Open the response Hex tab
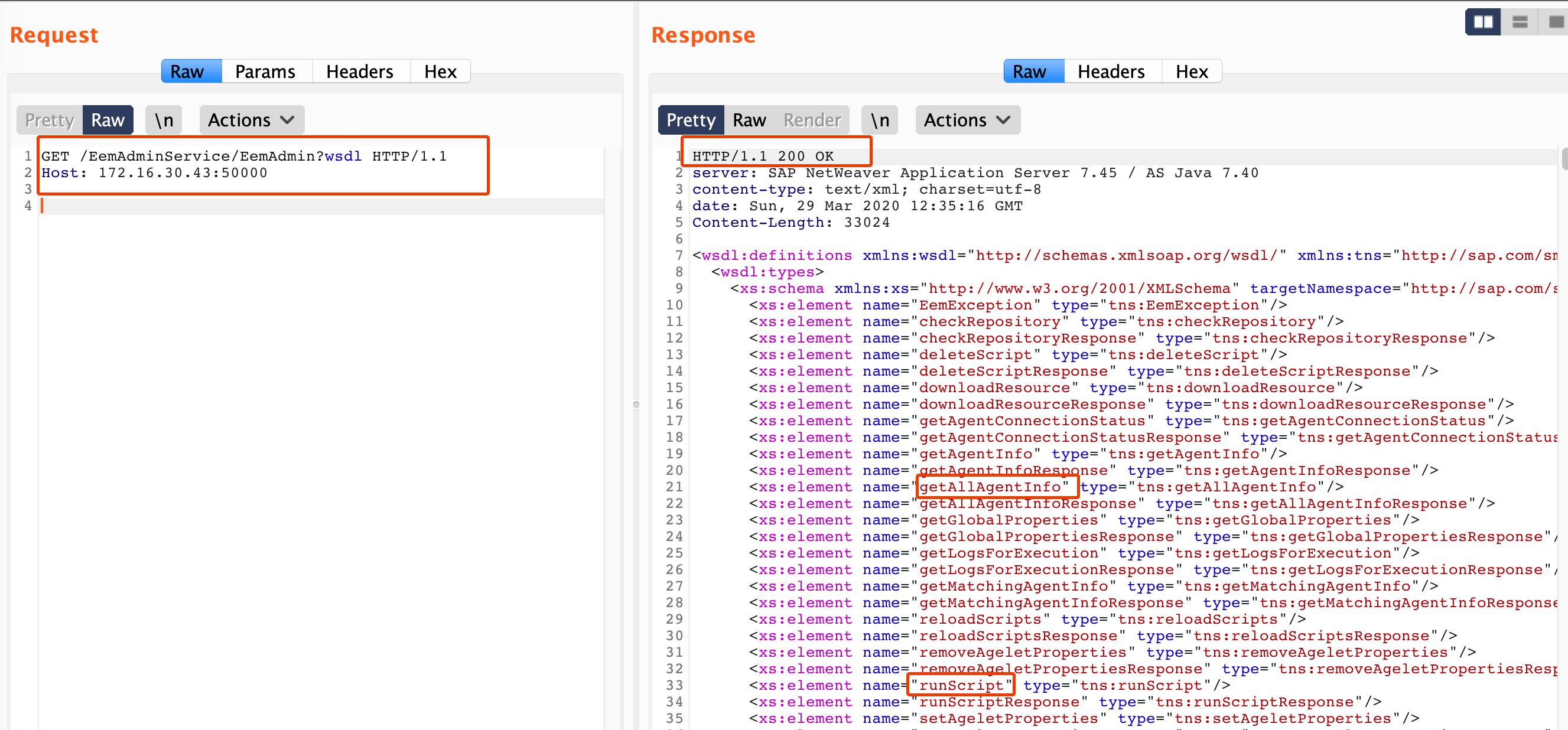The image size is (1568, 730). tap(1191, 72)
